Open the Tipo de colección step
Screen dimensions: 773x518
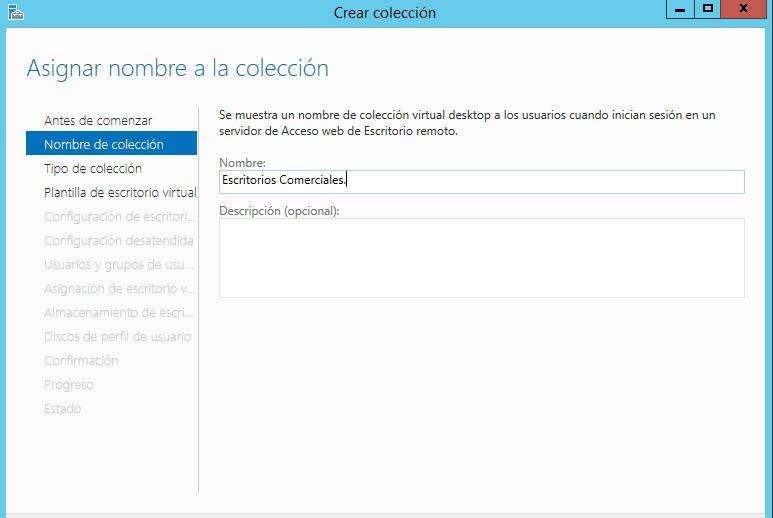coord(93,169)
